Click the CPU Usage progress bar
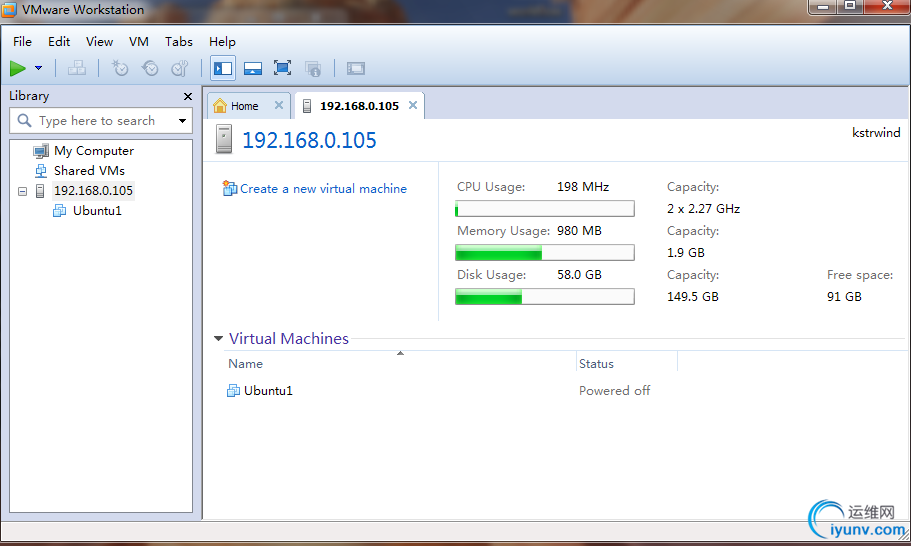Screen dimensions: 911x546 [545, 209]
